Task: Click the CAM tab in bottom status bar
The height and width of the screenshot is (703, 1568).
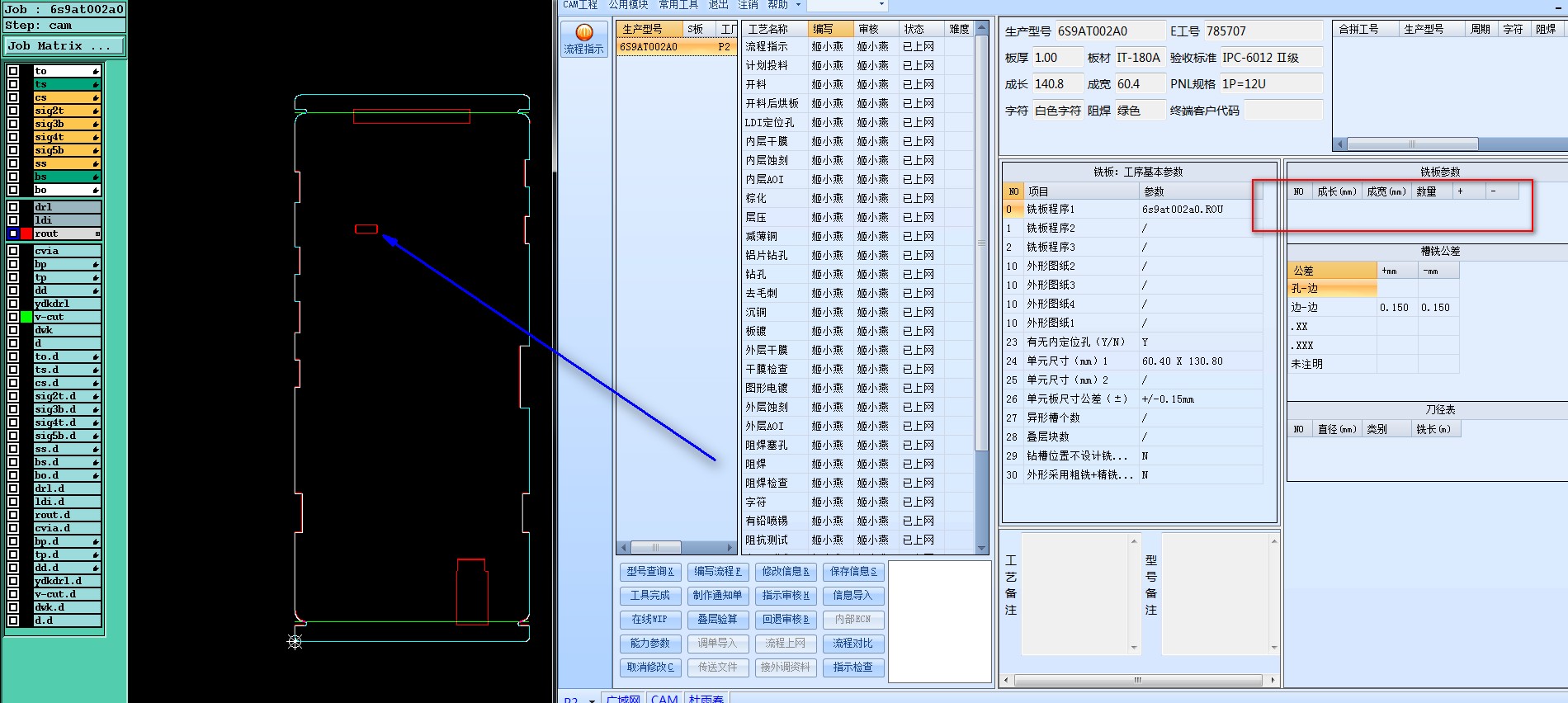Action: point(664,699)
